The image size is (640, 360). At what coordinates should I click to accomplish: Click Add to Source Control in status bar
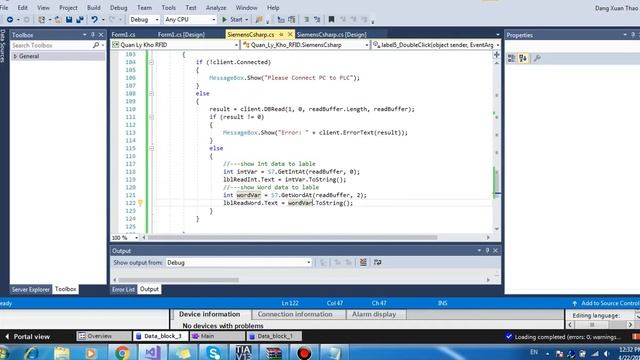coord(606,303)
